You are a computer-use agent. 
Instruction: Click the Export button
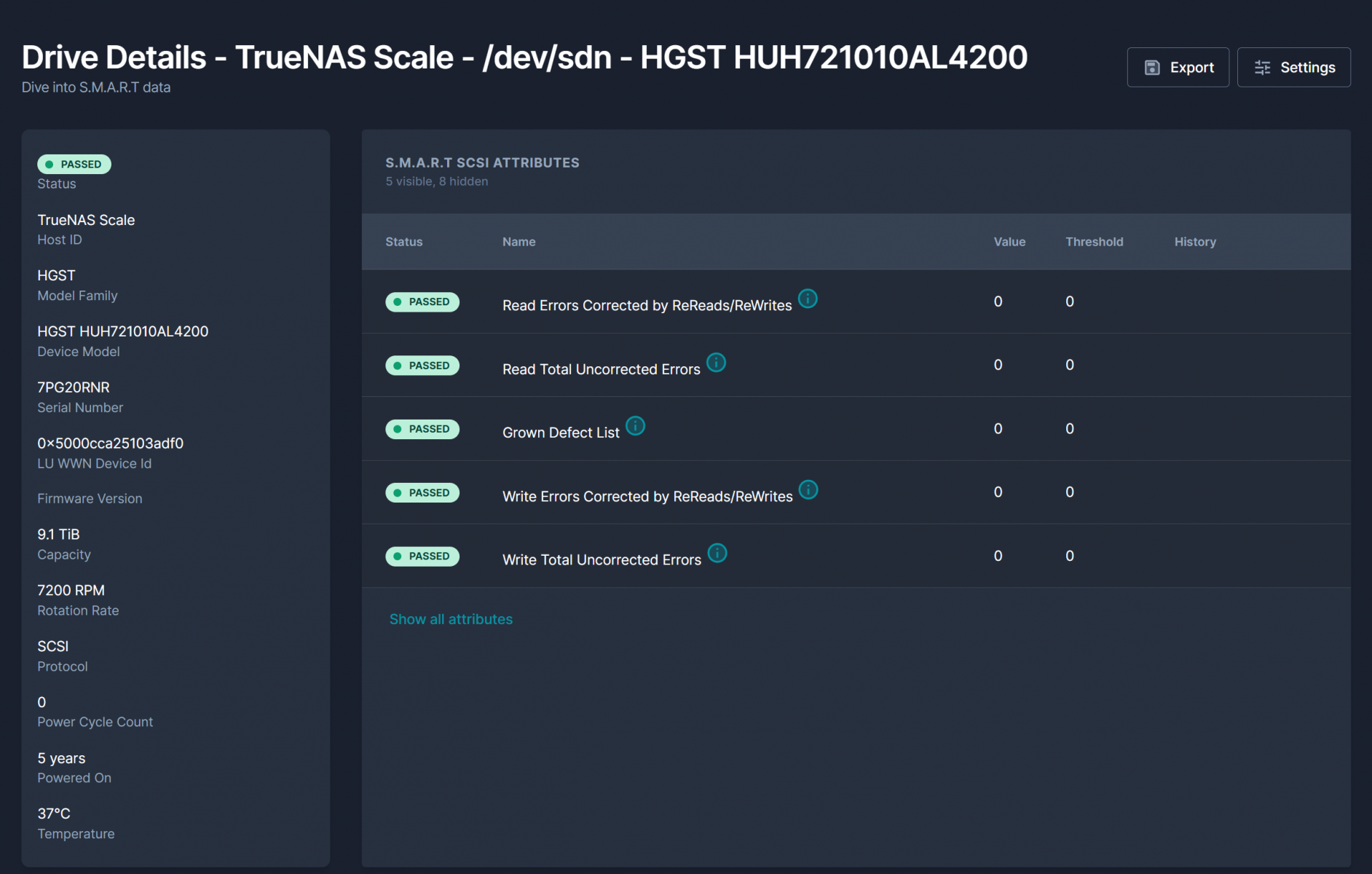click(x=1178, y=68)
